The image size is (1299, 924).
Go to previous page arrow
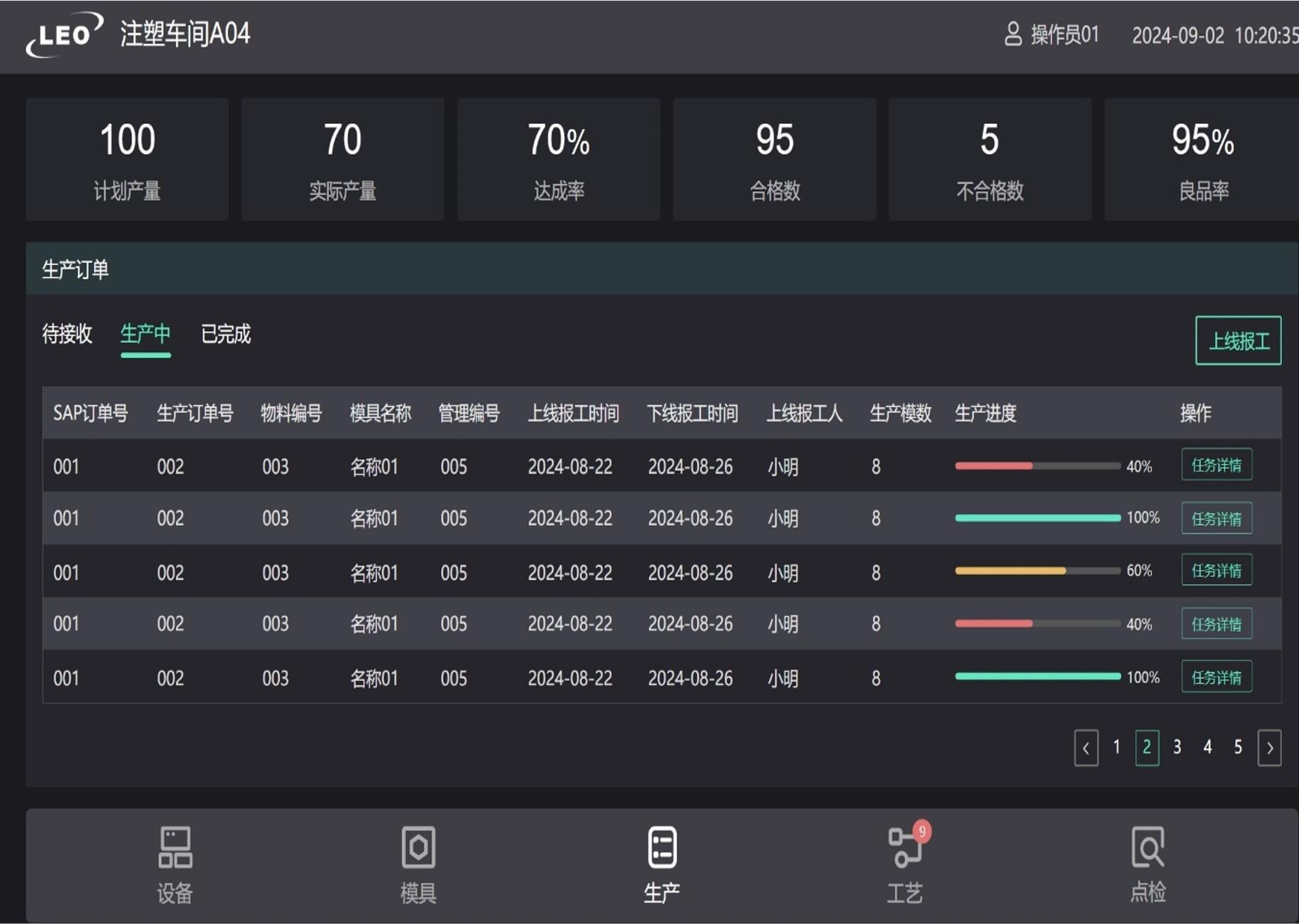coord(1086,747)
